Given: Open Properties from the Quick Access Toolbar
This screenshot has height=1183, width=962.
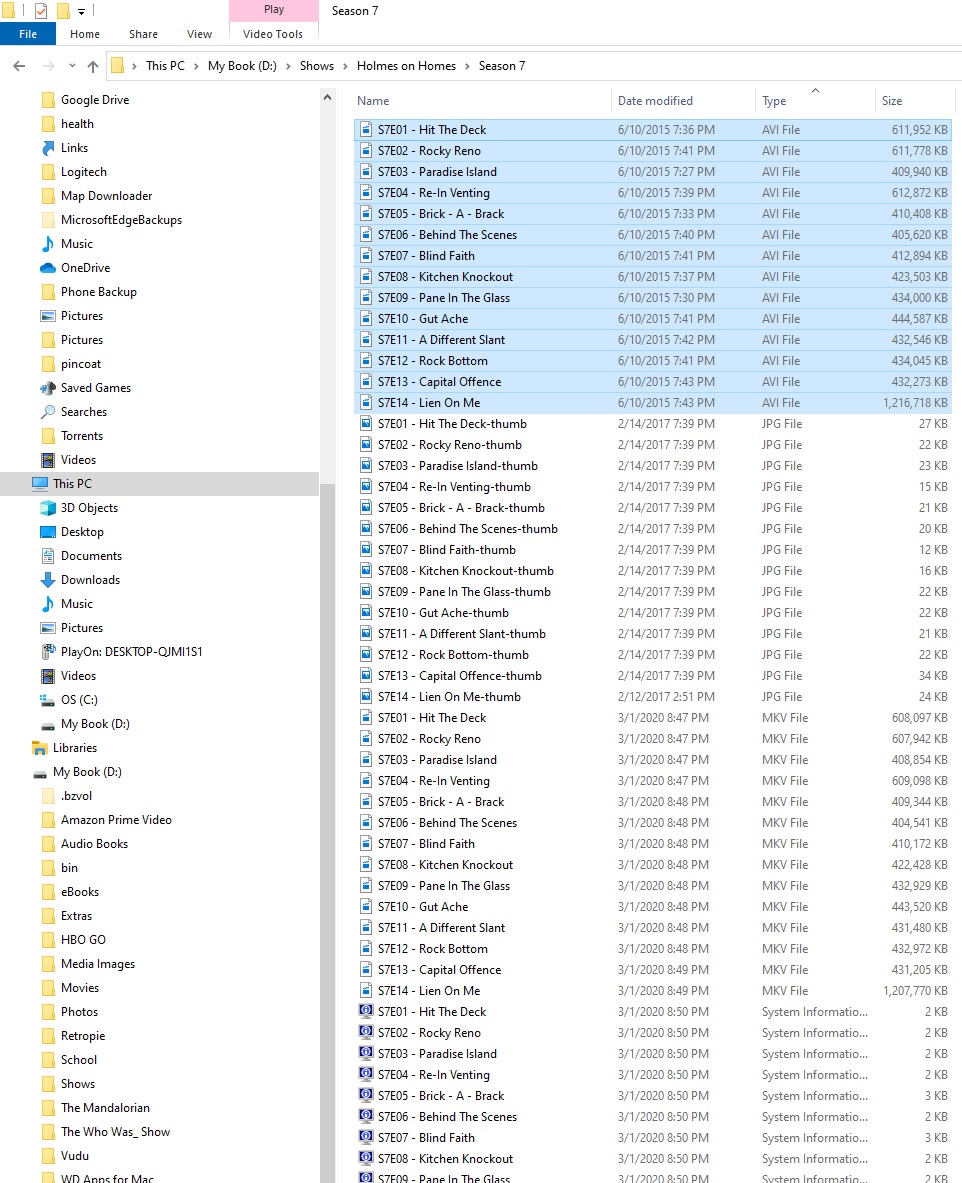Looking at the screenshot, I should (41, 12).
